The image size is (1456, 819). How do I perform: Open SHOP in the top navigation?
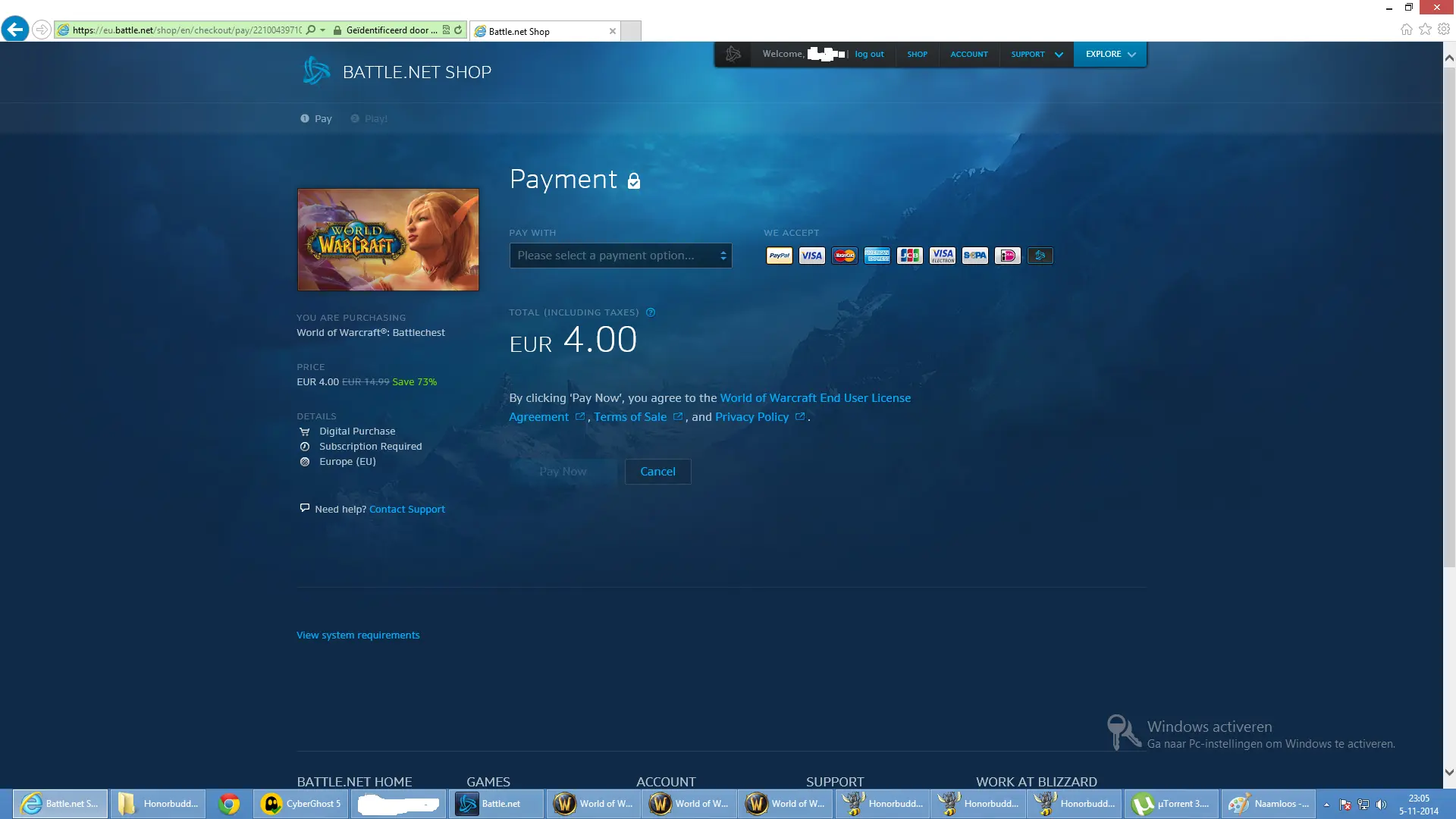pyautogui.click(x=917, y=54)
